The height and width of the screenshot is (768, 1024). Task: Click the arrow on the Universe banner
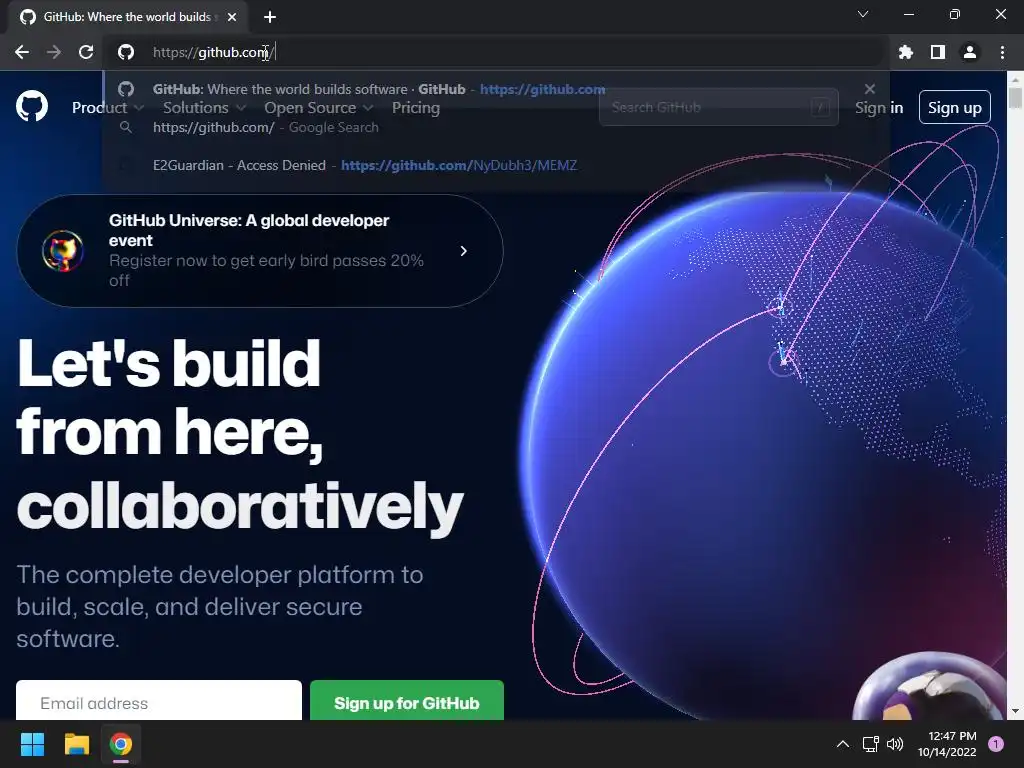coord(464,251)
